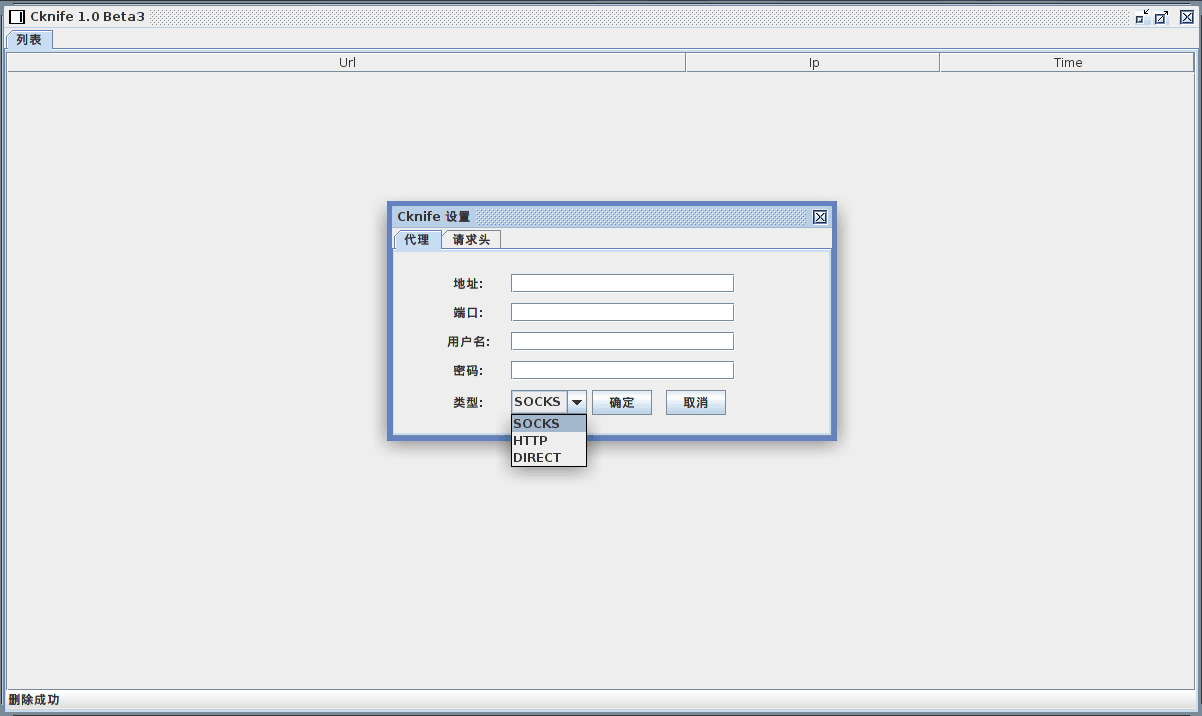The height and width of the screenshot is (716, 1202).
Task: Focus the 地址 input field
Action: tap(622, 283)
